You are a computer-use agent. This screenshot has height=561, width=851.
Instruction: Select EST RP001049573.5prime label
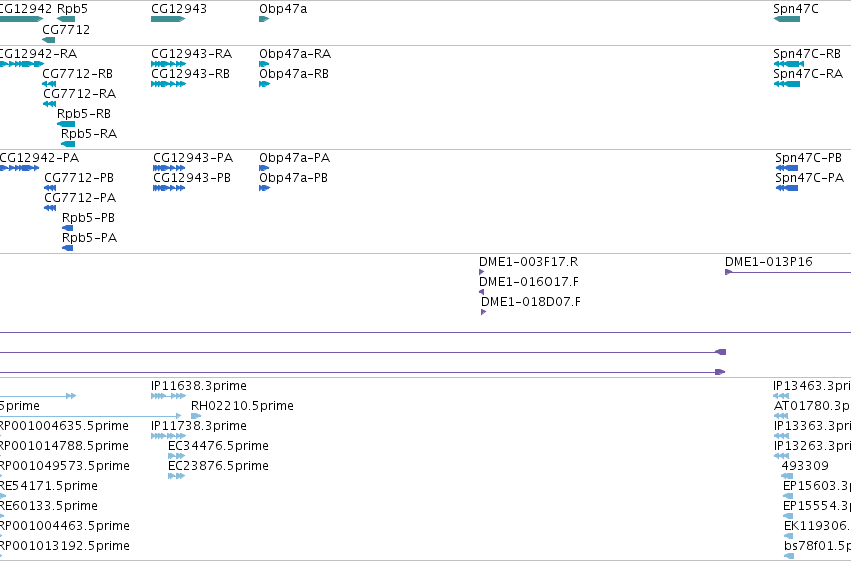point(65,466)
